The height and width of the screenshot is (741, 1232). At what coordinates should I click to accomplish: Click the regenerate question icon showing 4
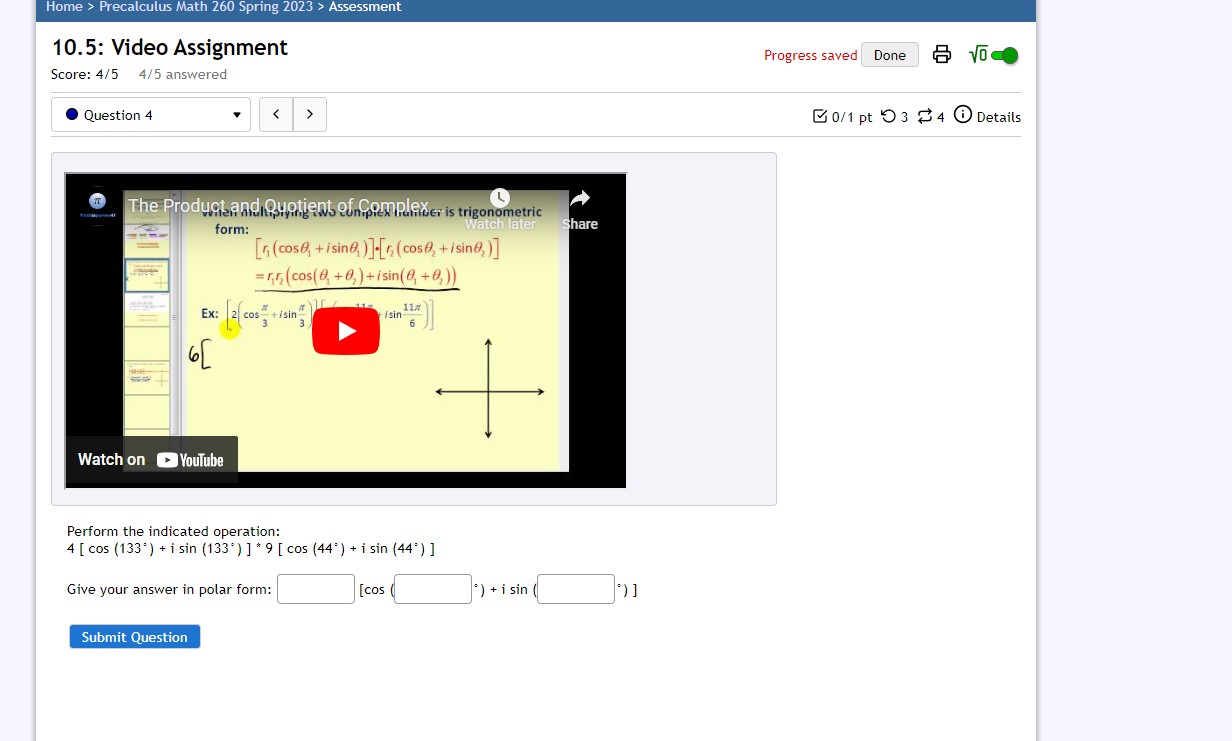[925, 116]
